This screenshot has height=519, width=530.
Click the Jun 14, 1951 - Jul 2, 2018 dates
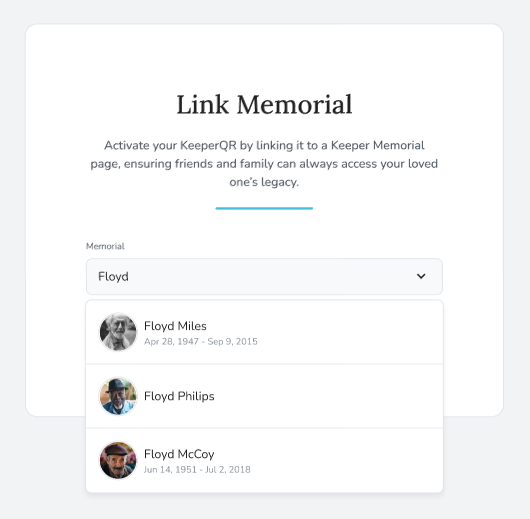(x=197, y=470)
